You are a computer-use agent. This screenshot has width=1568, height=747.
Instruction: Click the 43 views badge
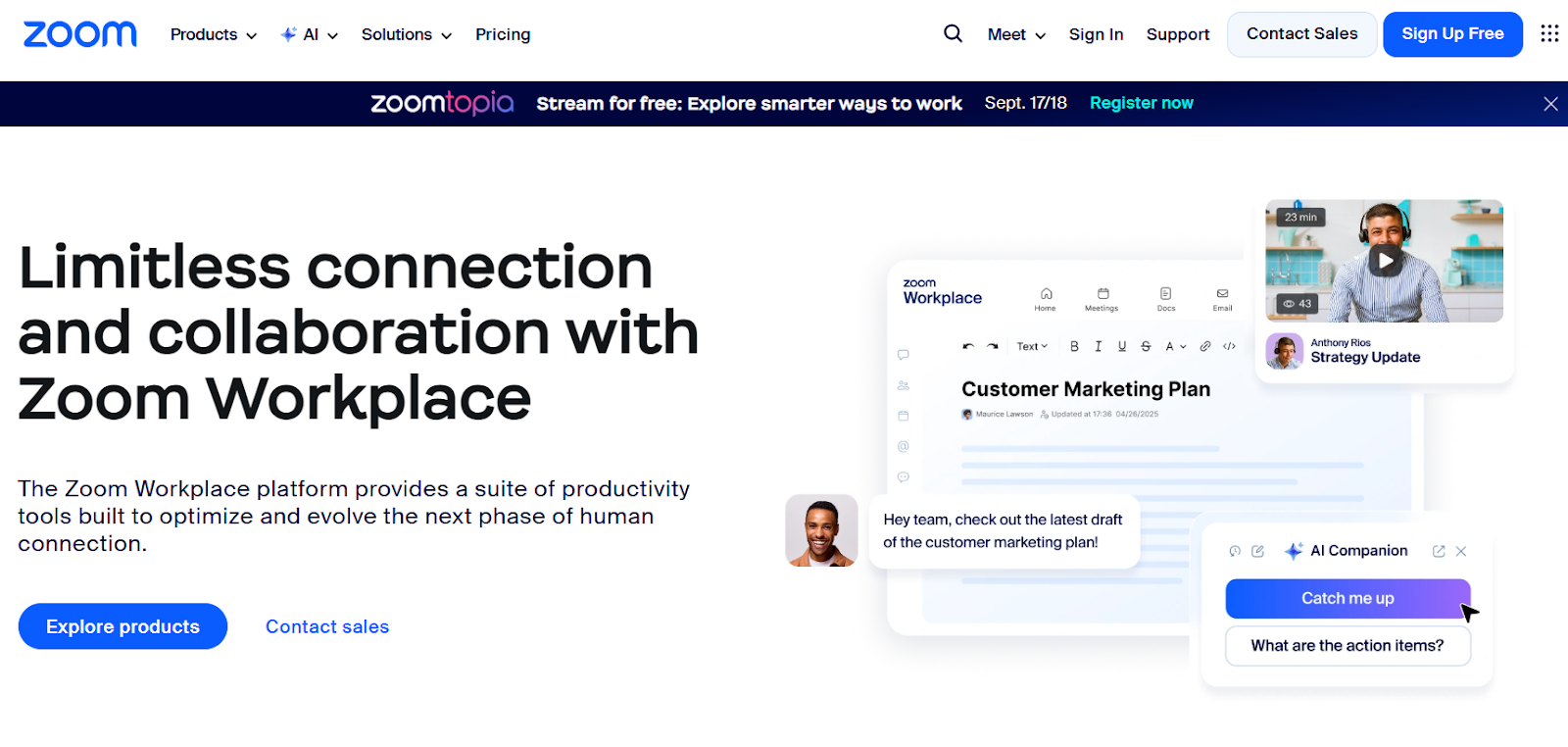pyautogui.click(x=1298, y=304)
